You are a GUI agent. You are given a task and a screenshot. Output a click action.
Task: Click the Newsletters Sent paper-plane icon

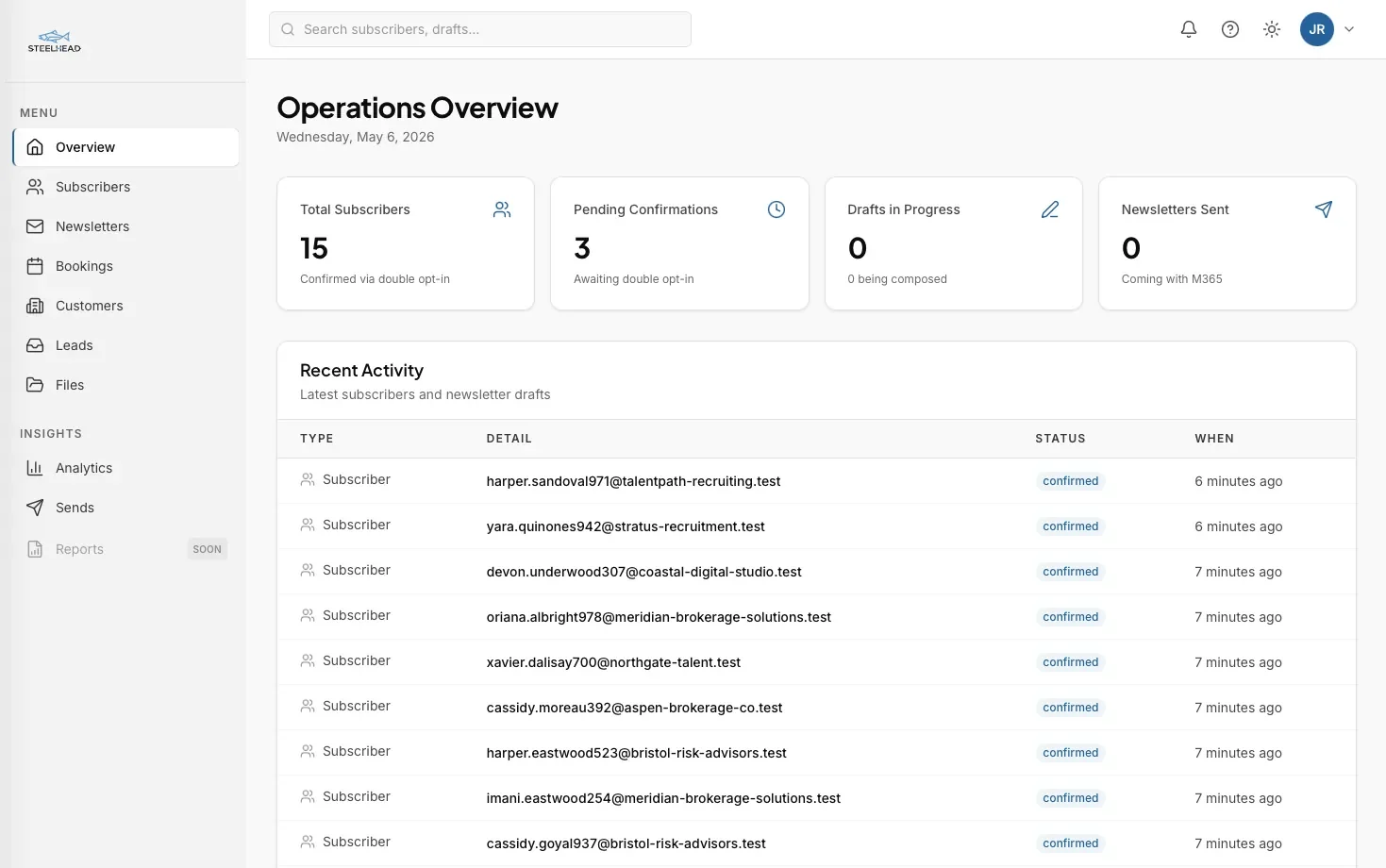[1324, 209]
